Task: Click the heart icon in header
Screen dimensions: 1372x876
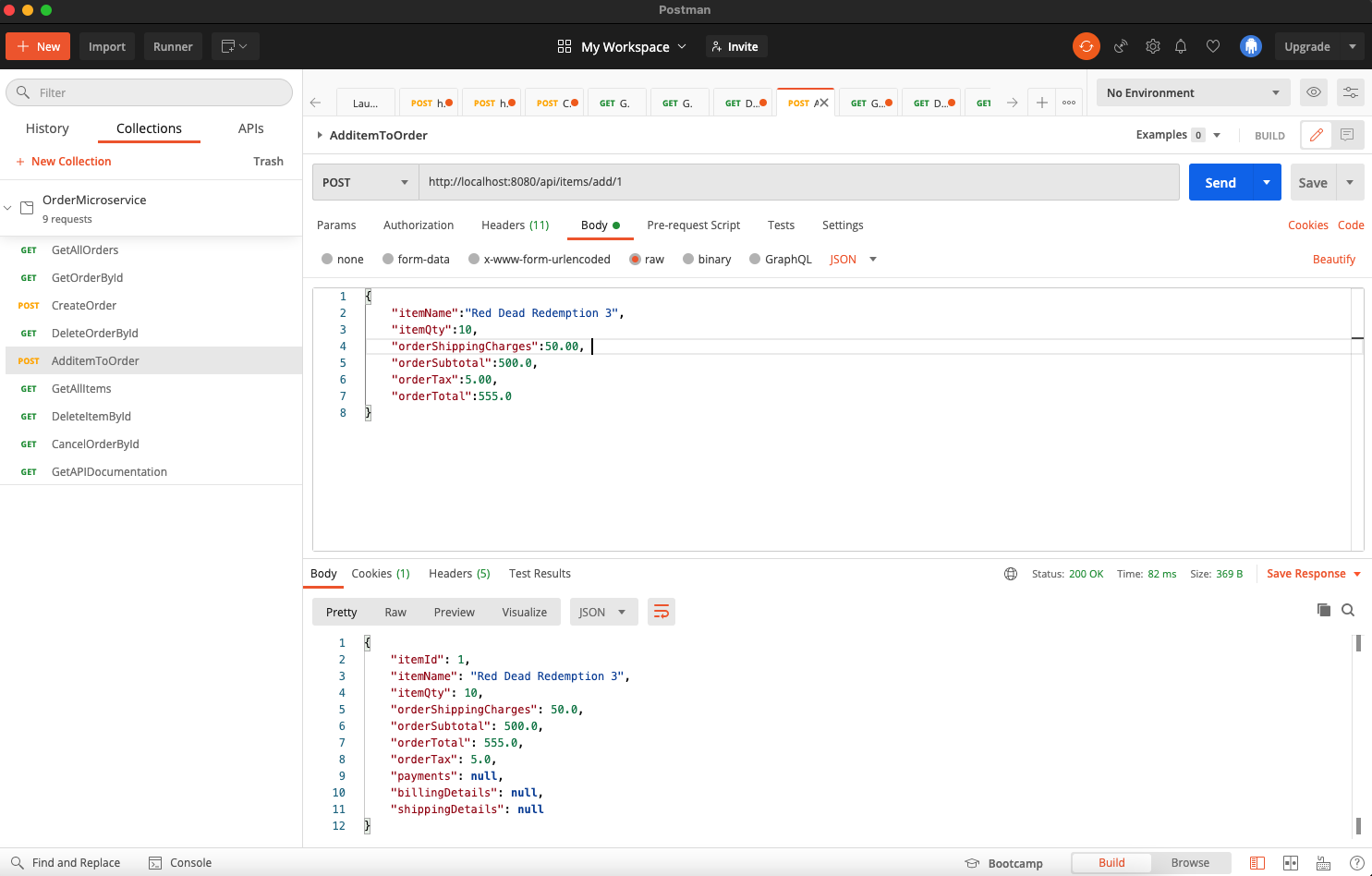Action: coord(1213,46)
